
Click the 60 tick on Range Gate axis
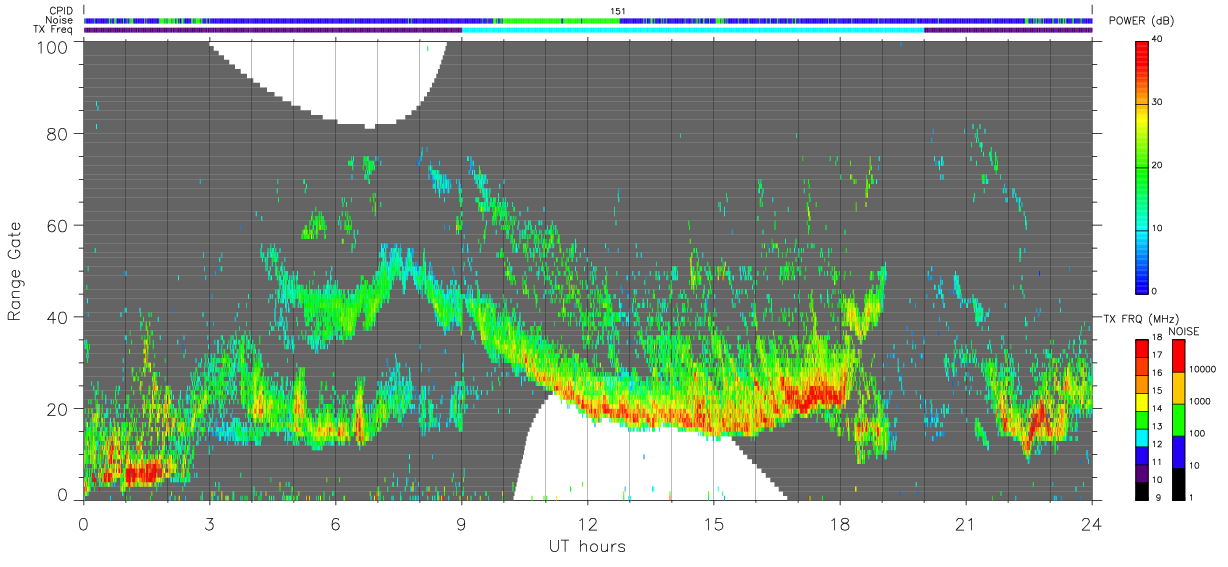[x=59, y=225]
